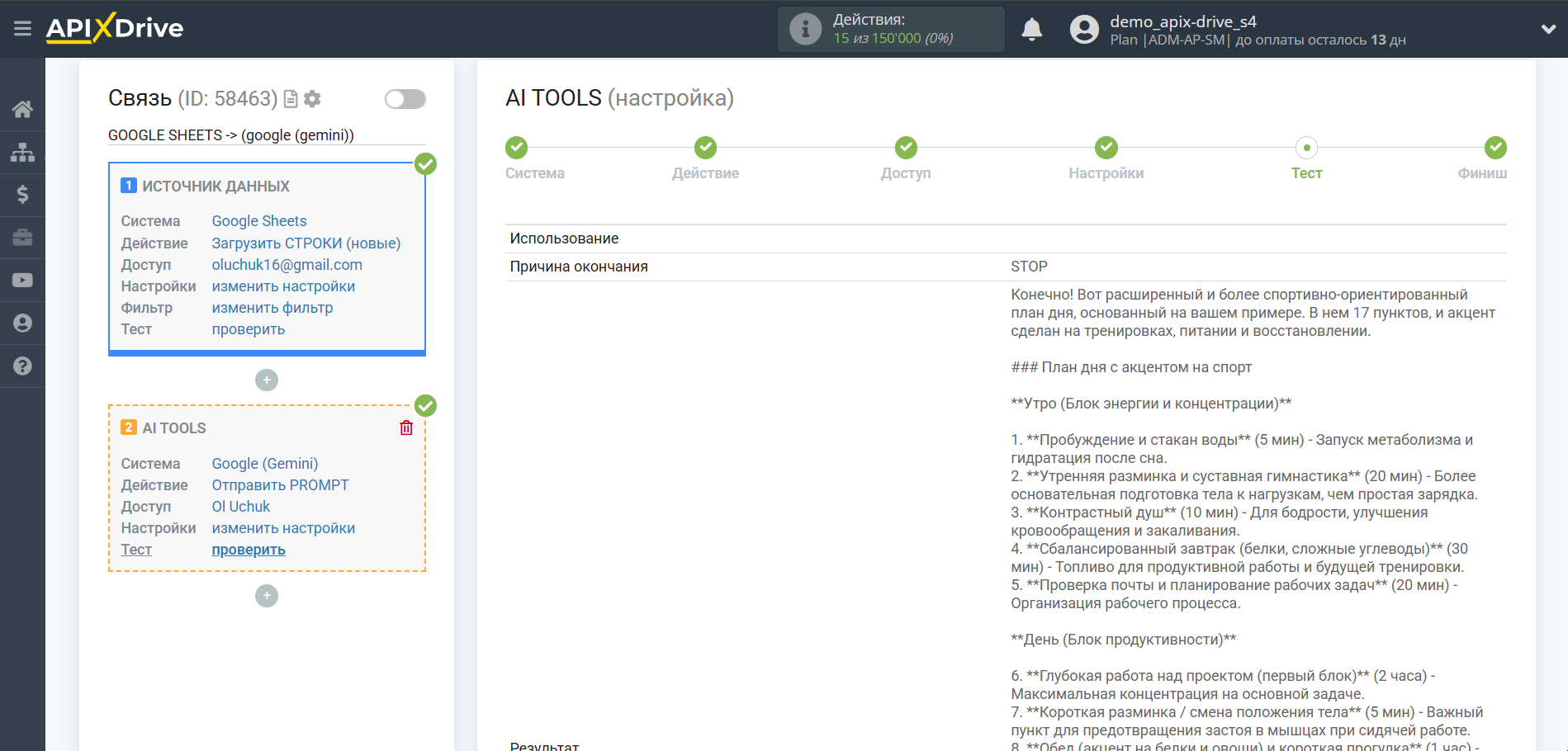Open the help question mark icon

(x=22, y=366)
